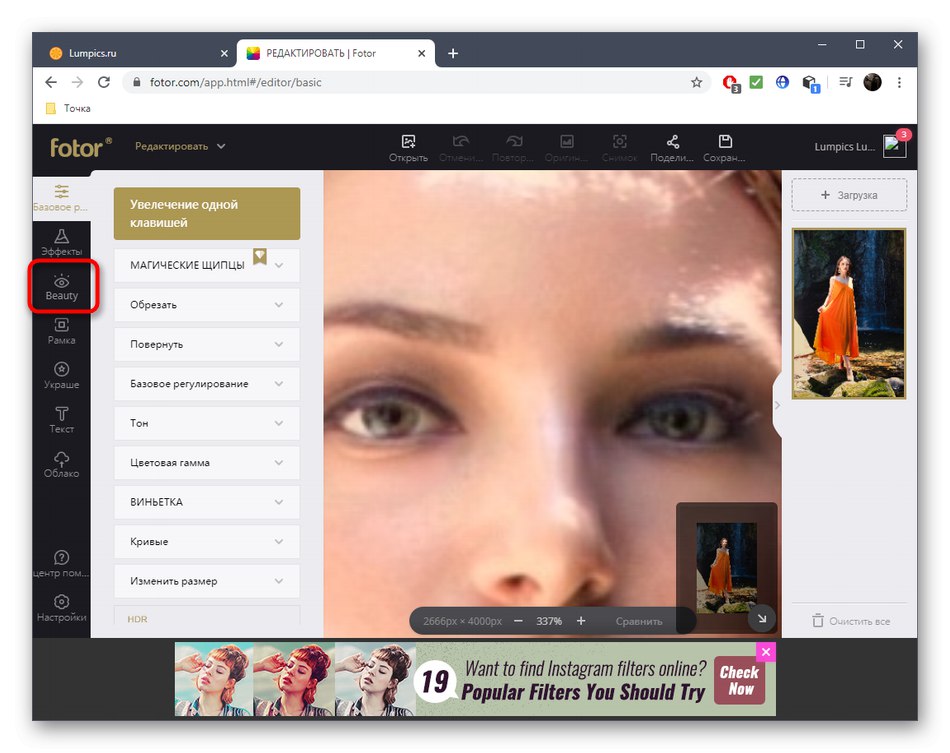Open the Эффекты sidebar section
The height and width of the screenshot is (753, 950).
[61, 242]
